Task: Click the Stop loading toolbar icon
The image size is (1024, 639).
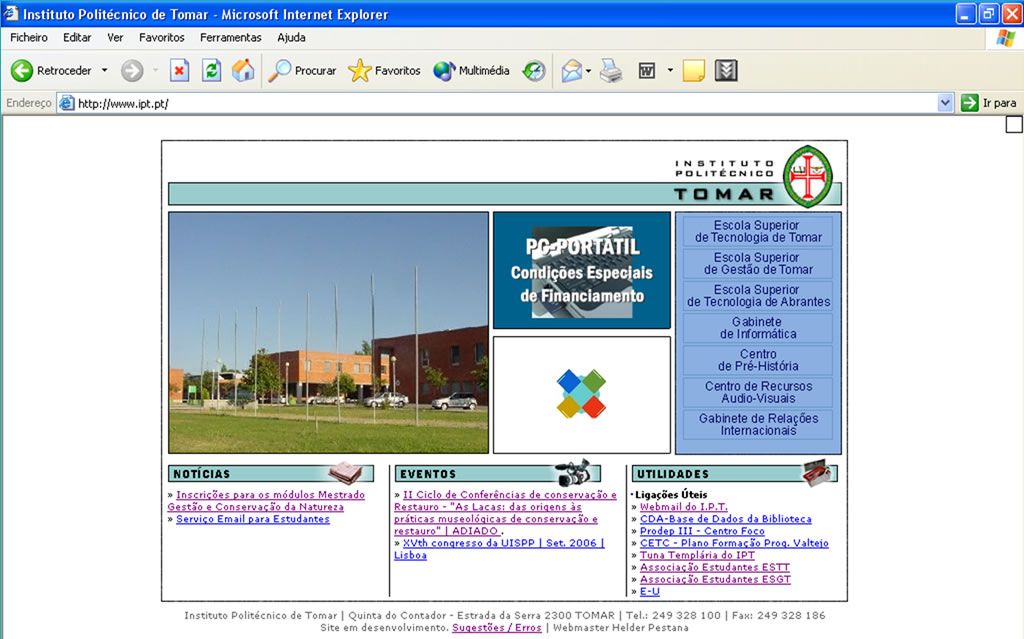Action: (x=179, y=71)
